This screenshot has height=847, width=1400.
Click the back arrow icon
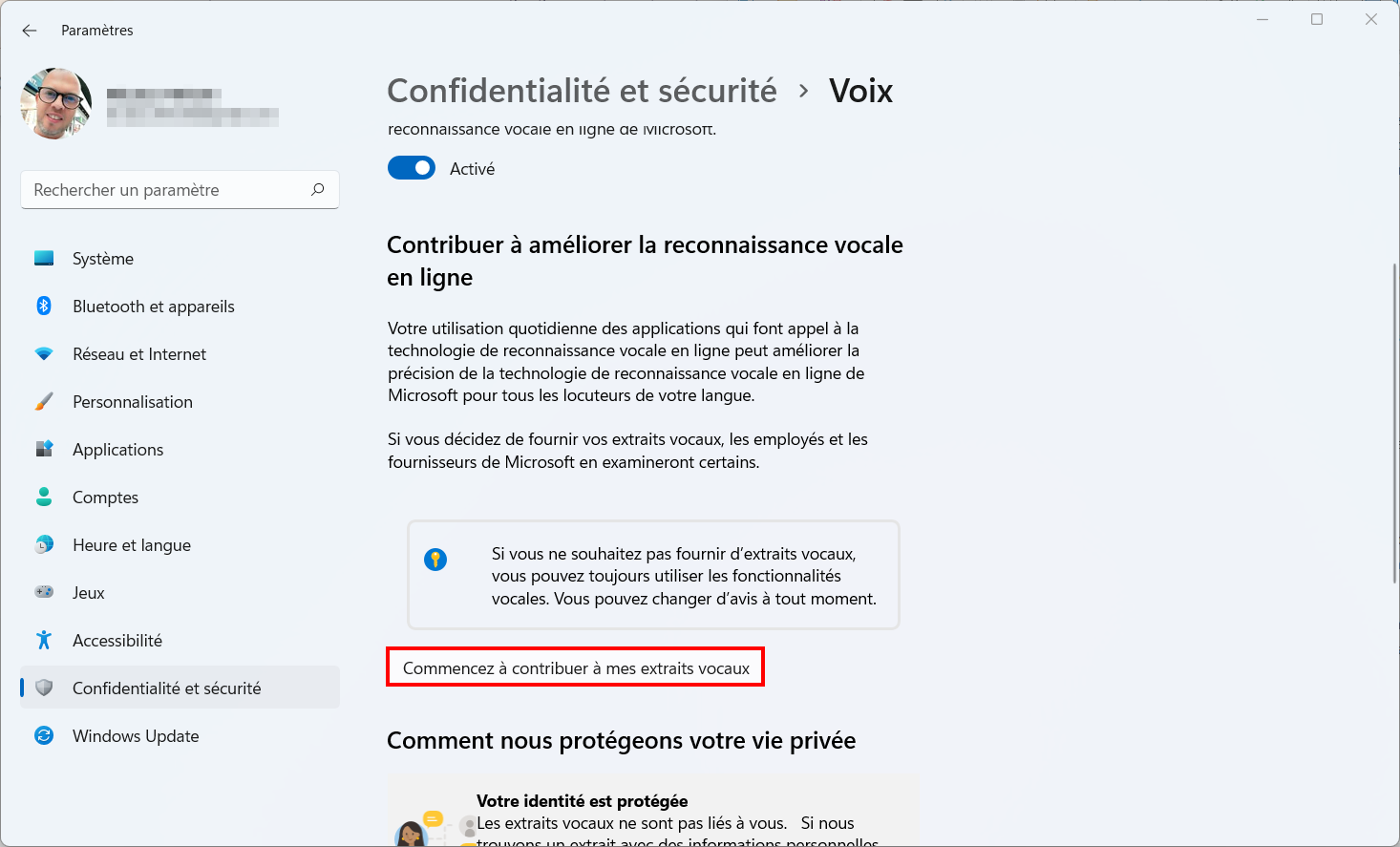[30, 31]
